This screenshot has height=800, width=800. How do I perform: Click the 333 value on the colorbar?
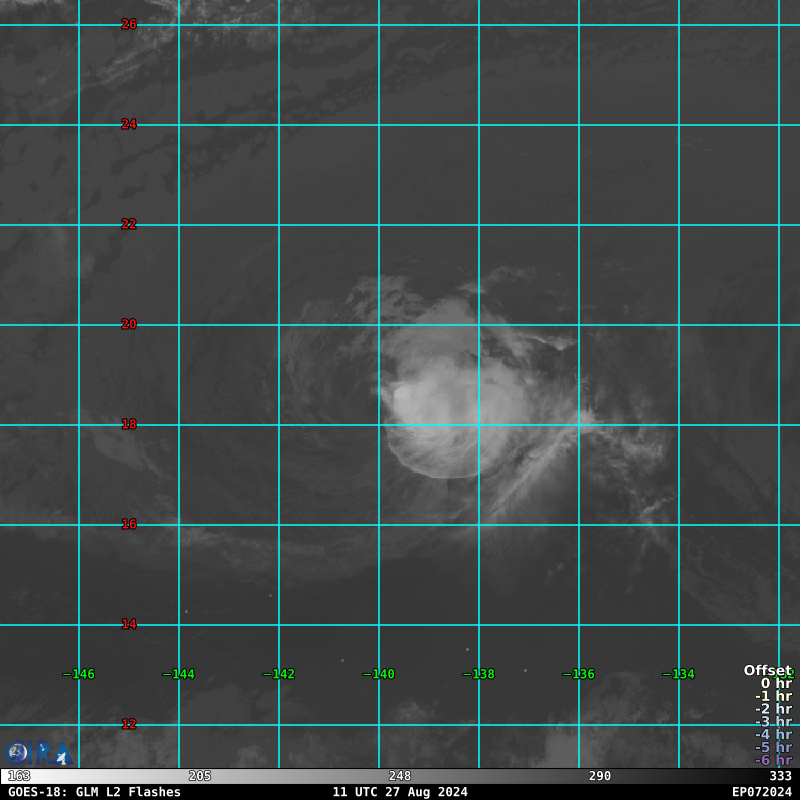pyautogui.click(x=780, y=776)
